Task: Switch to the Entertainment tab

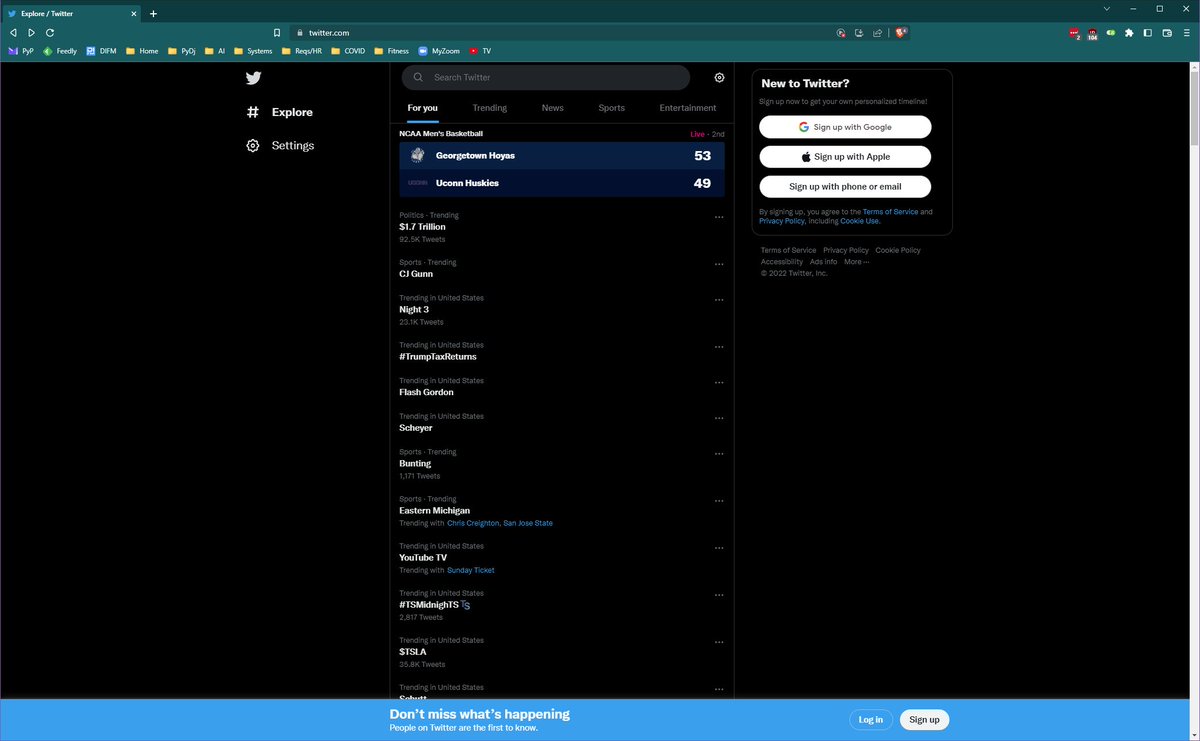Action: [x=688, y=108]
